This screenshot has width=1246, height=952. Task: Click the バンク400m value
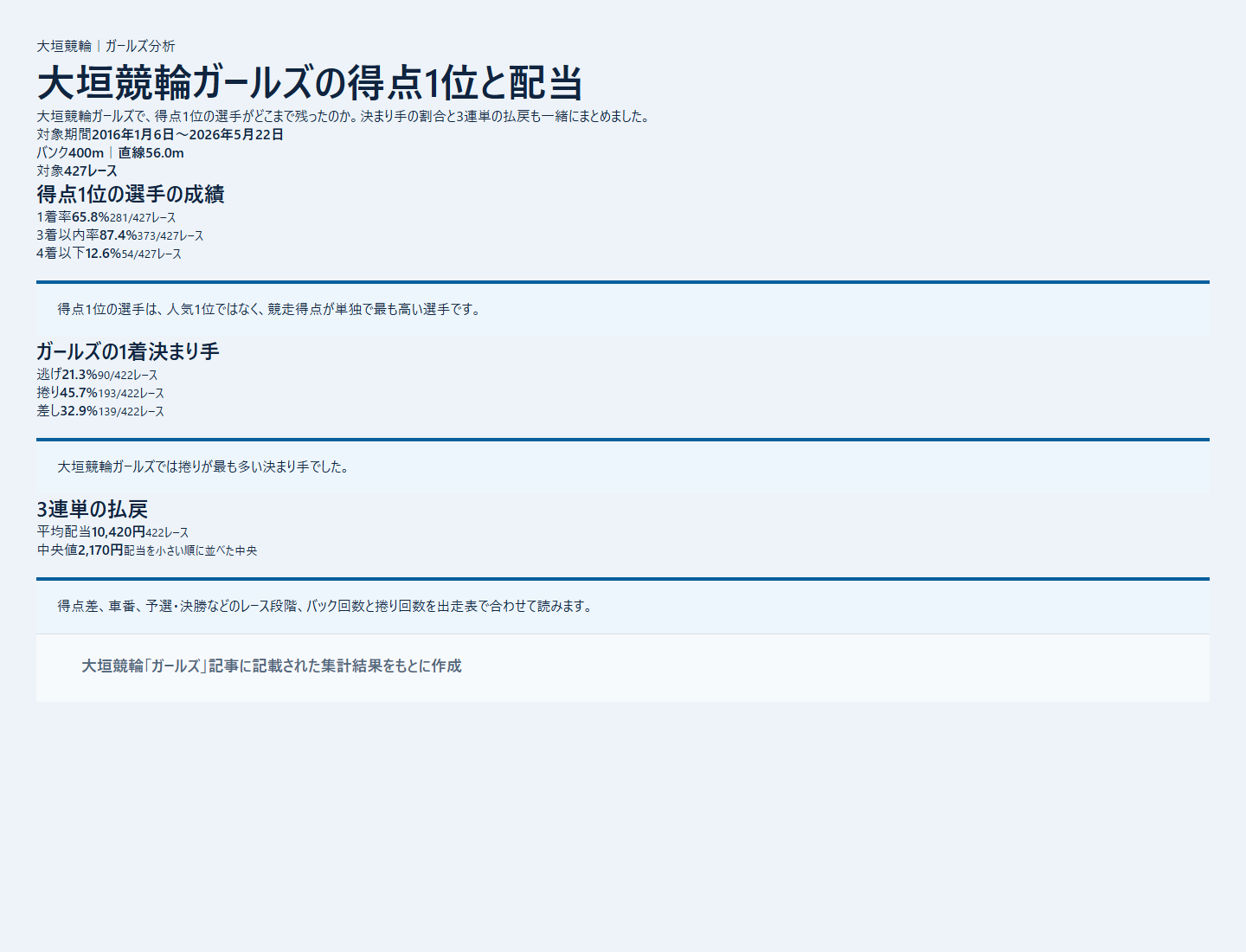70,152
